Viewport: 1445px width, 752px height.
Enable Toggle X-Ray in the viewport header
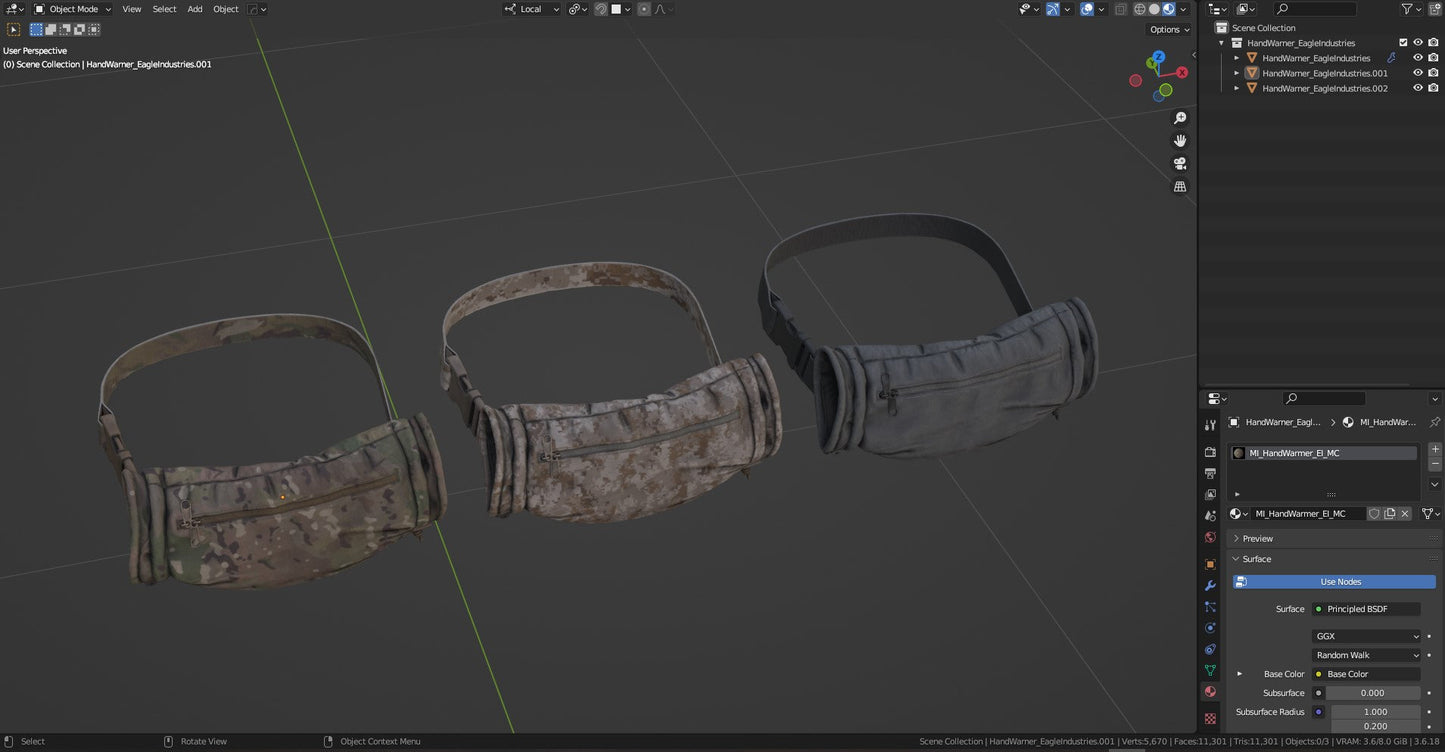[x=1120, y=9]
